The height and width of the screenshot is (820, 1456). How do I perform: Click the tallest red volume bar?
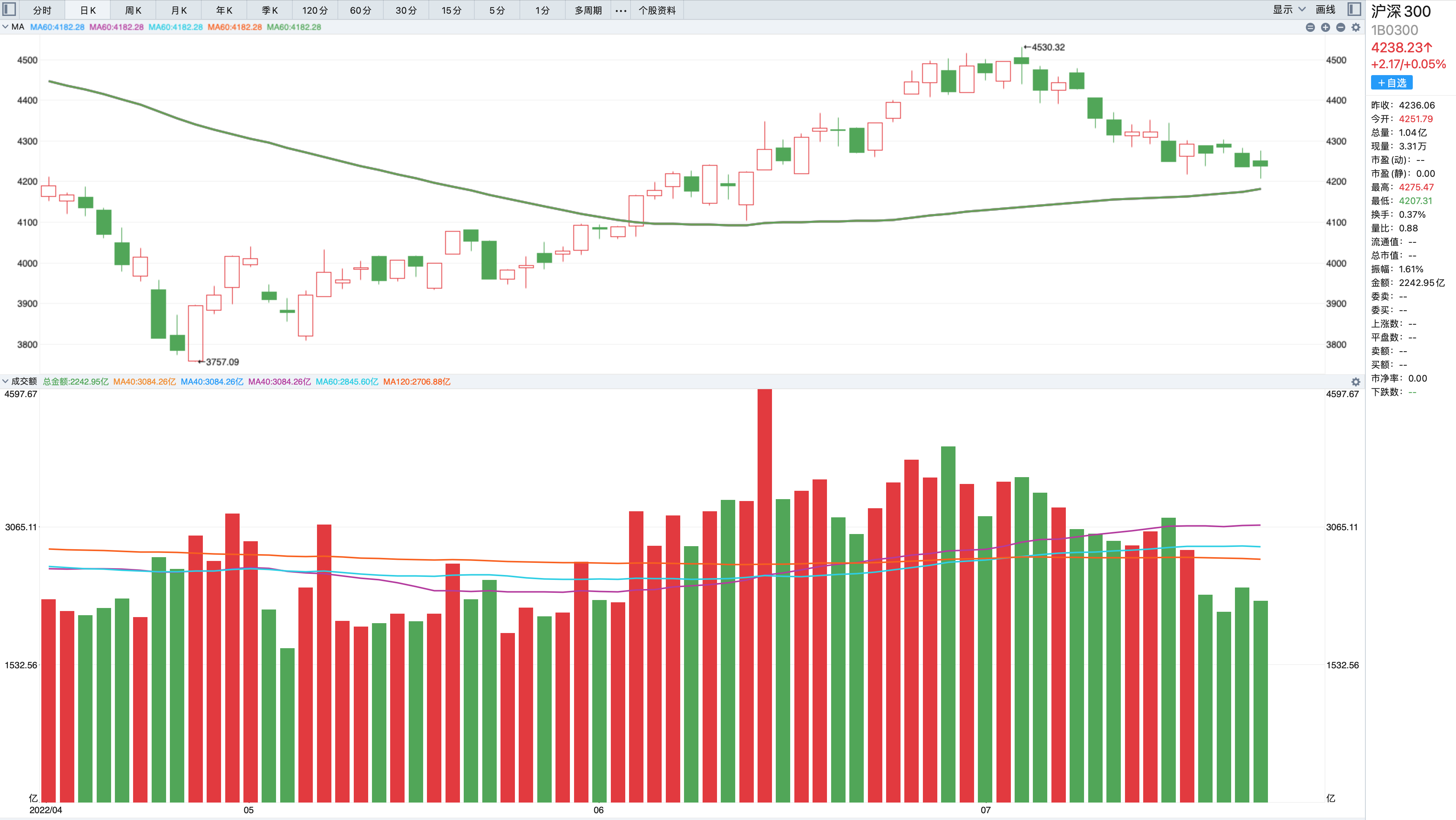pos(764,594)
